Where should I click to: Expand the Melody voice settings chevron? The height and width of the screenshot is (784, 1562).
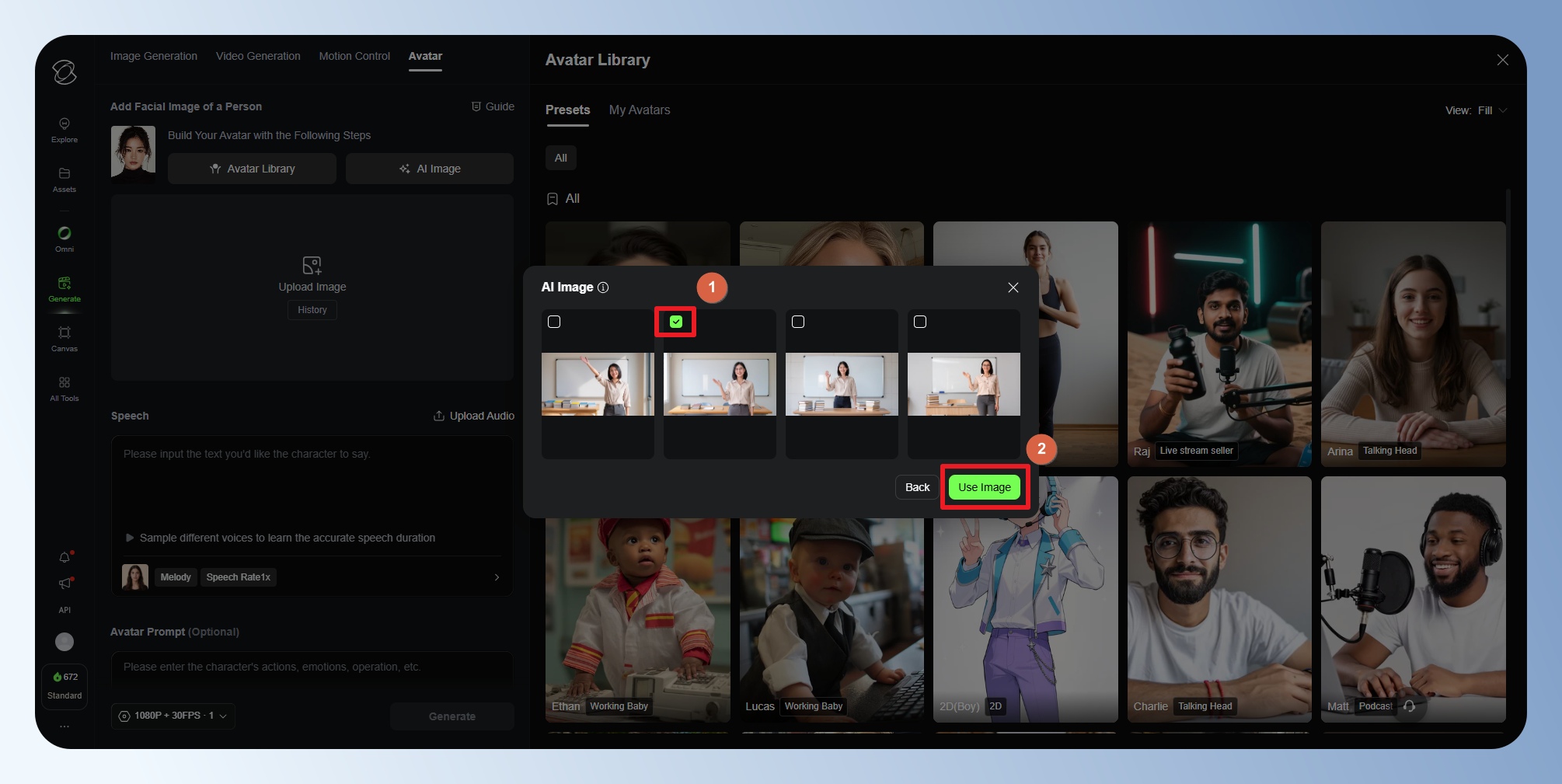pos(497,577)
